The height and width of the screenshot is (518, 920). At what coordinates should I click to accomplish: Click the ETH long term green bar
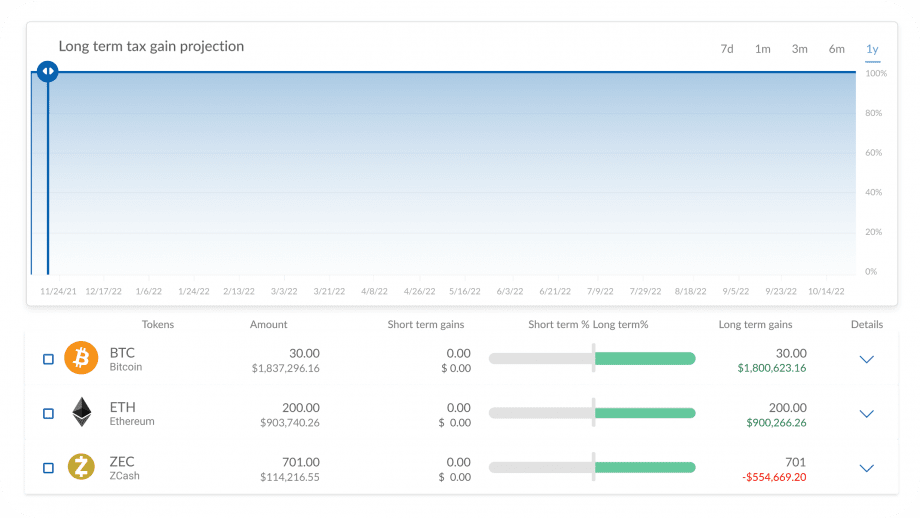click(x=645, y=413)
